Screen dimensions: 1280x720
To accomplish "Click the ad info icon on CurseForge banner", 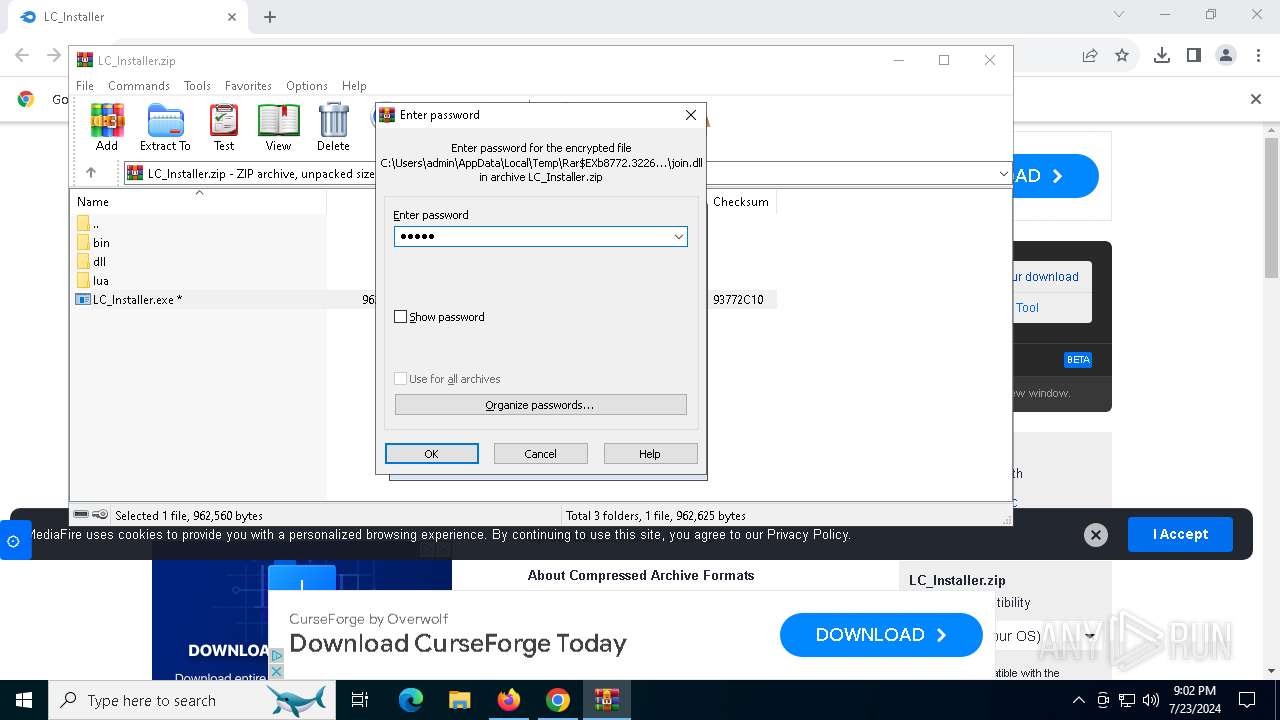I will pos(277,656).
